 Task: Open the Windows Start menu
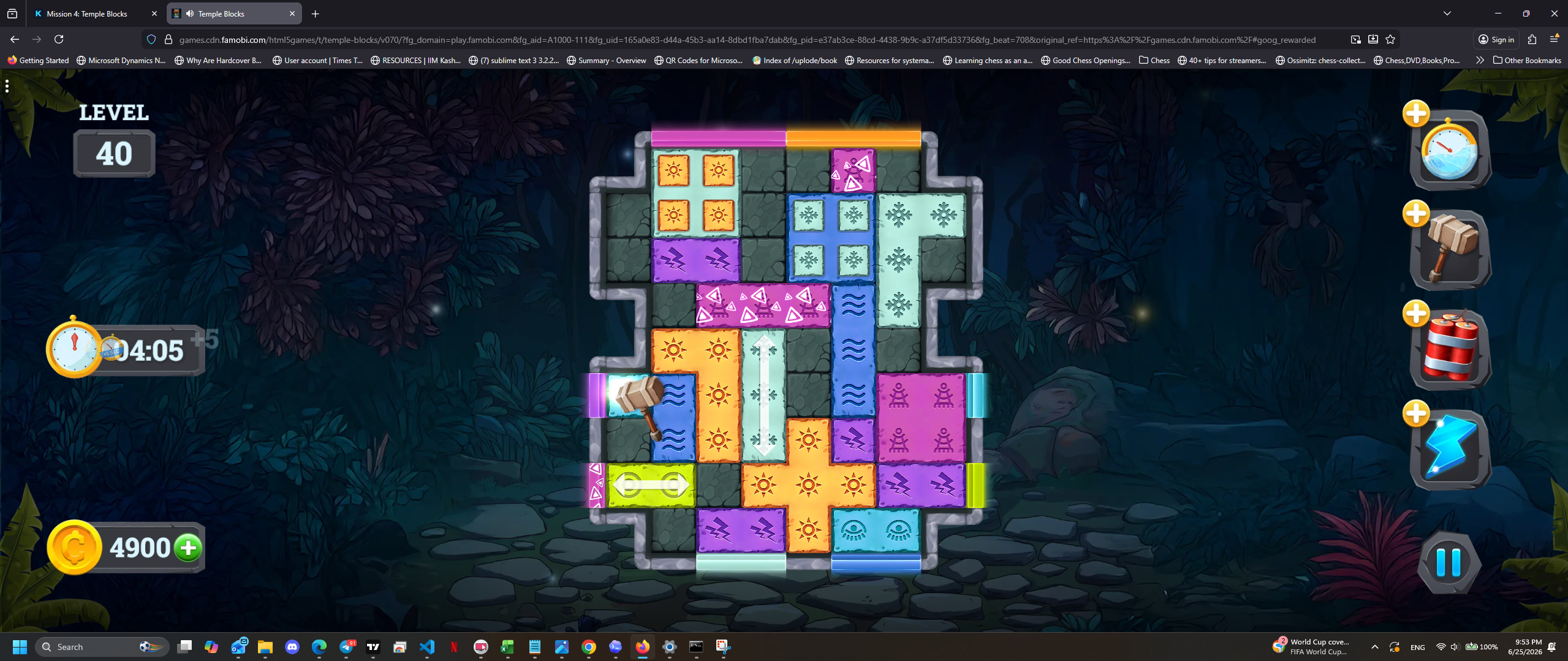(x=20, y=646)
